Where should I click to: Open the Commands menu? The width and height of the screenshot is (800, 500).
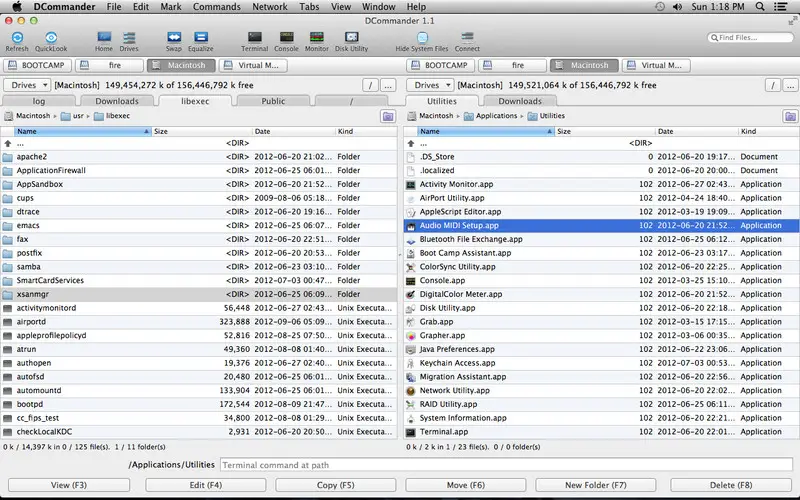(x=216, y=7)
